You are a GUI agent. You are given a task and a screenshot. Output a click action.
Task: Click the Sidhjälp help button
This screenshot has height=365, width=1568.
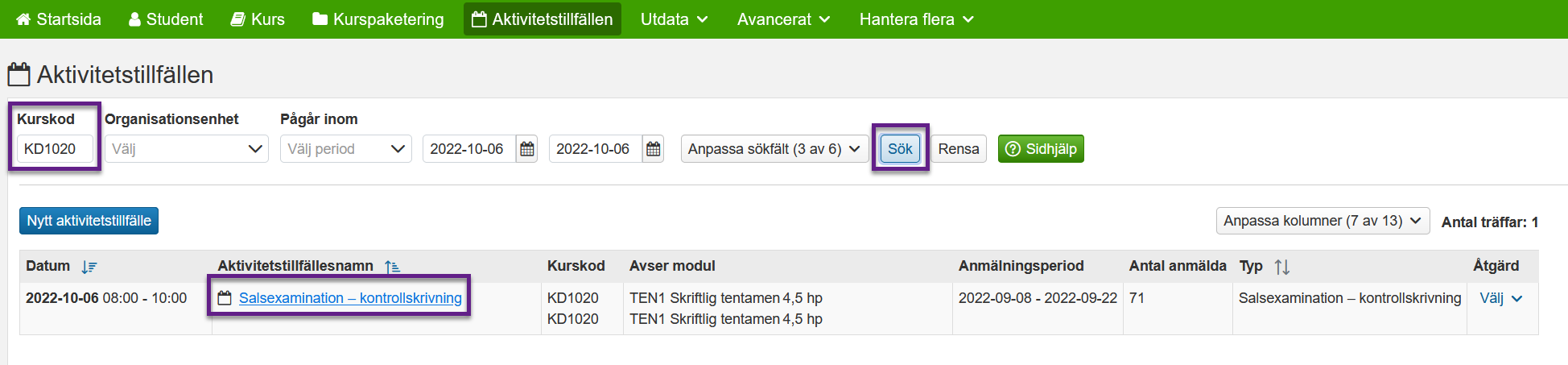[x=1041, y=149]
